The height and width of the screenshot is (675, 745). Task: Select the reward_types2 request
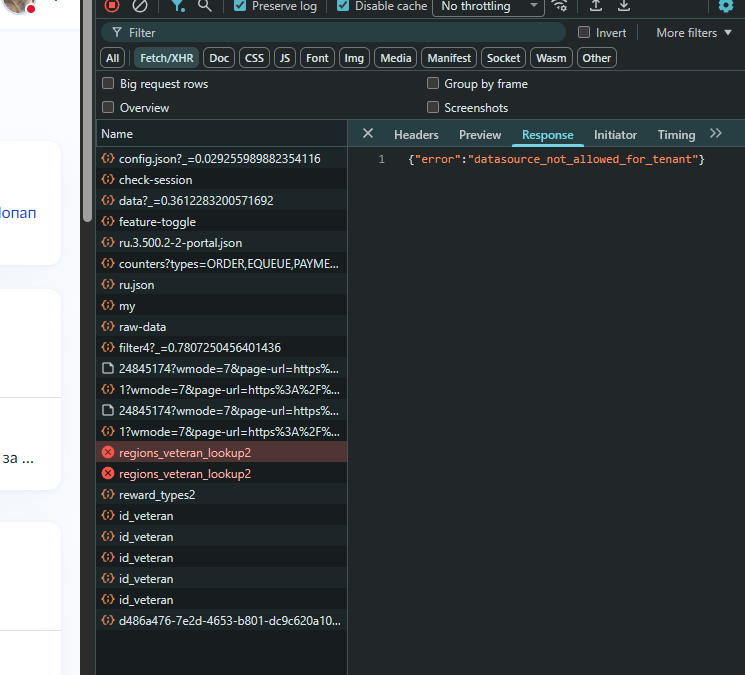157,495
